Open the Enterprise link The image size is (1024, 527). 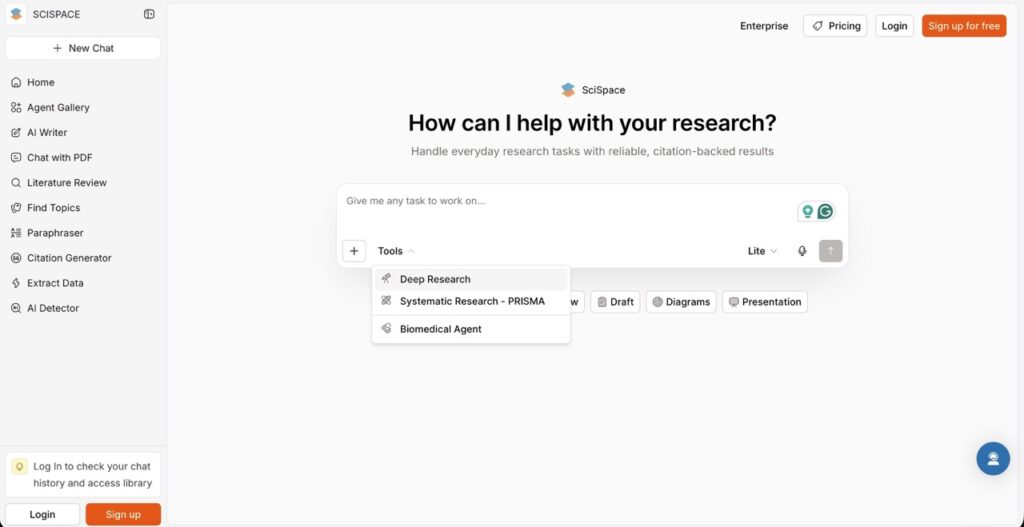pyautogui.click(x=763, y=26)
